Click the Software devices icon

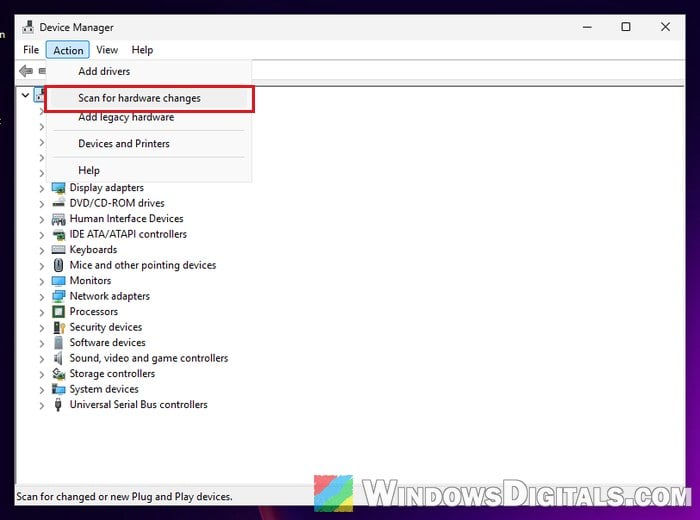[58, 343]
